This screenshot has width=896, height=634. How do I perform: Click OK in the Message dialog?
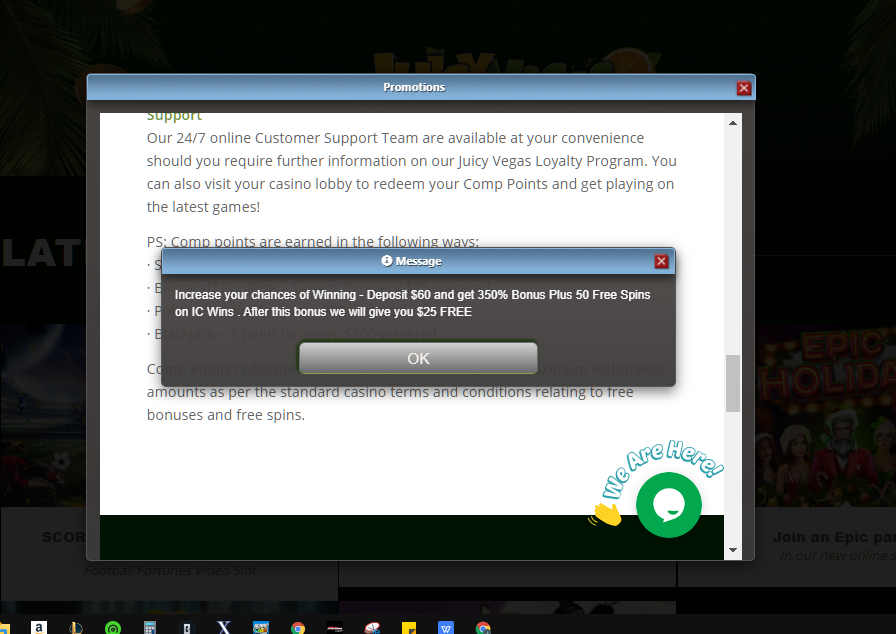click(x=418, y=358)
